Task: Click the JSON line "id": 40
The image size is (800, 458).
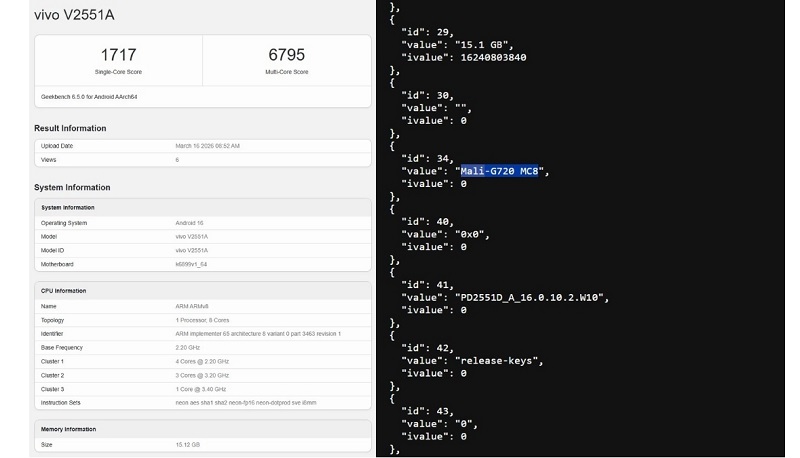Action: (427, 222)
